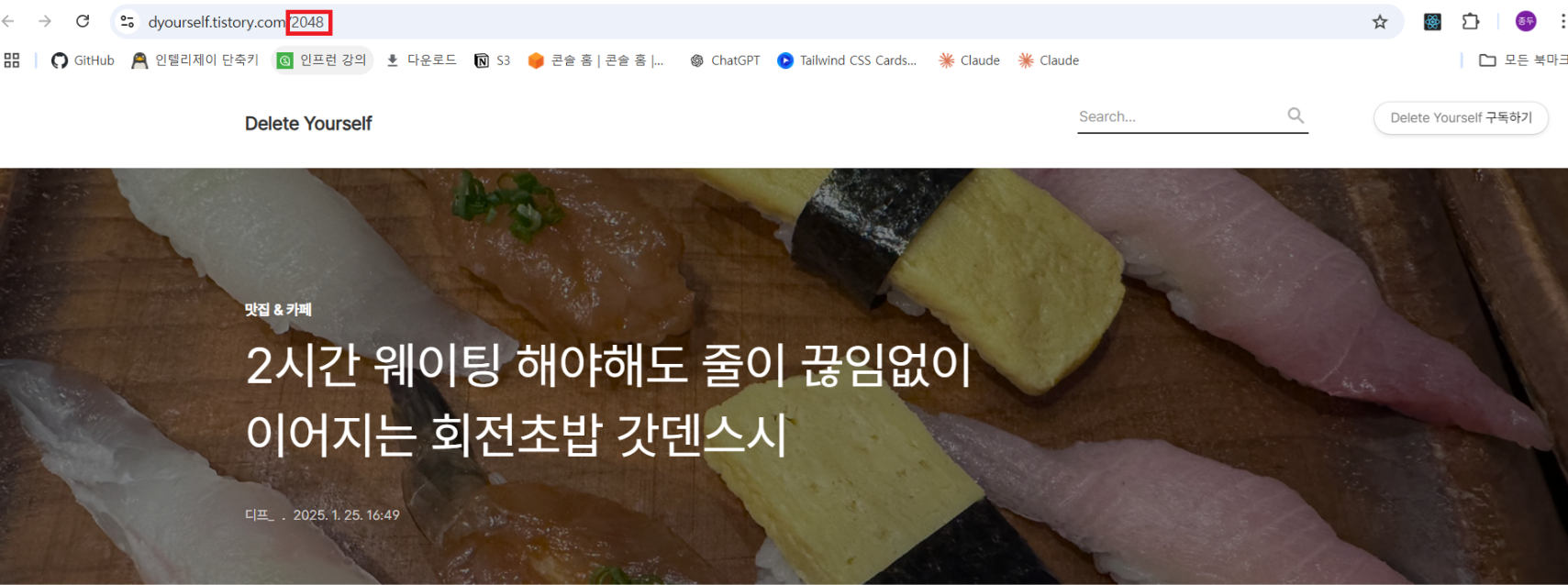Open the React DevTools extension icon

pos(1432,21)
